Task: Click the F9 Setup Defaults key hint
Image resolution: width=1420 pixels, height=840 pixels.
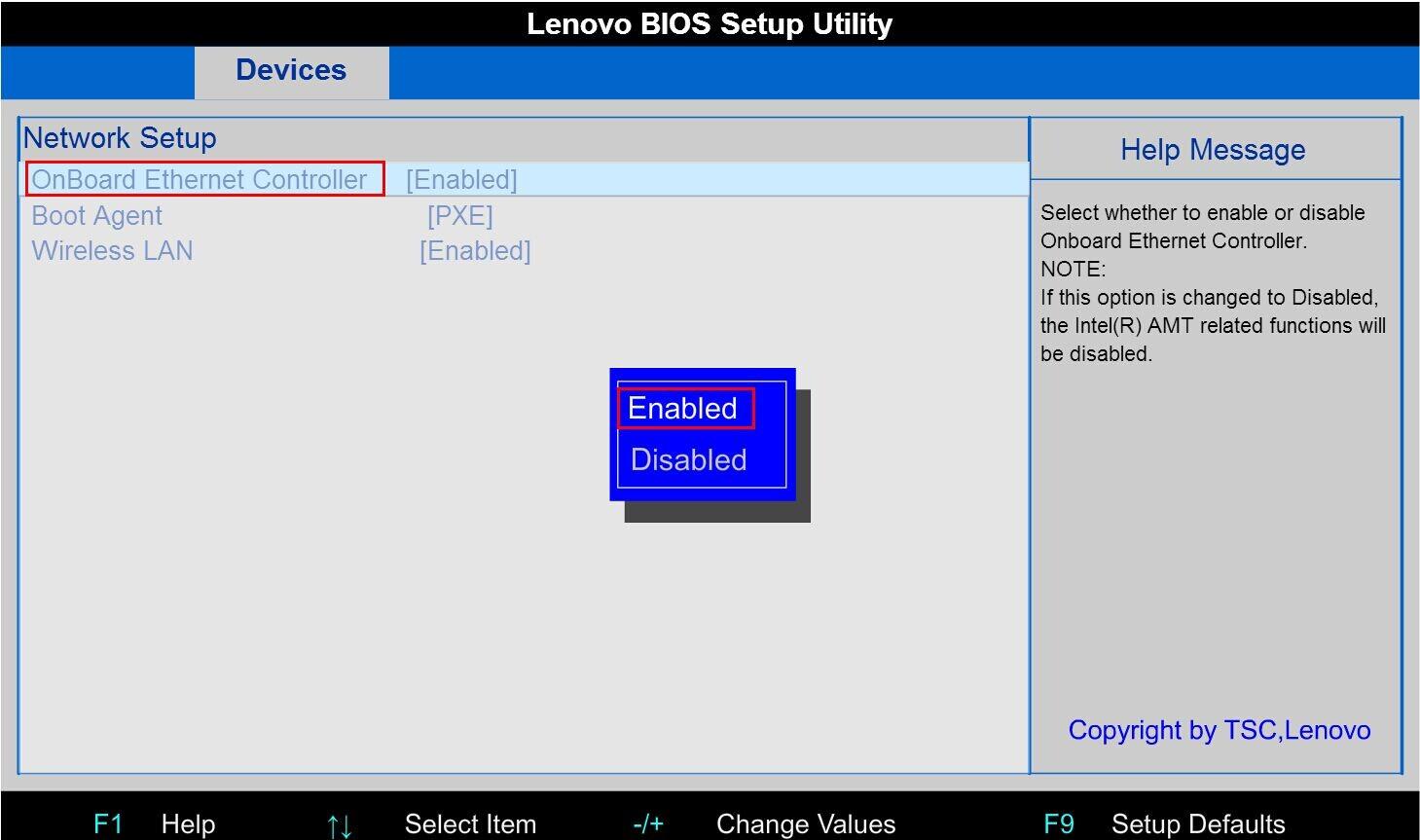Action: tap(1164, 824)
